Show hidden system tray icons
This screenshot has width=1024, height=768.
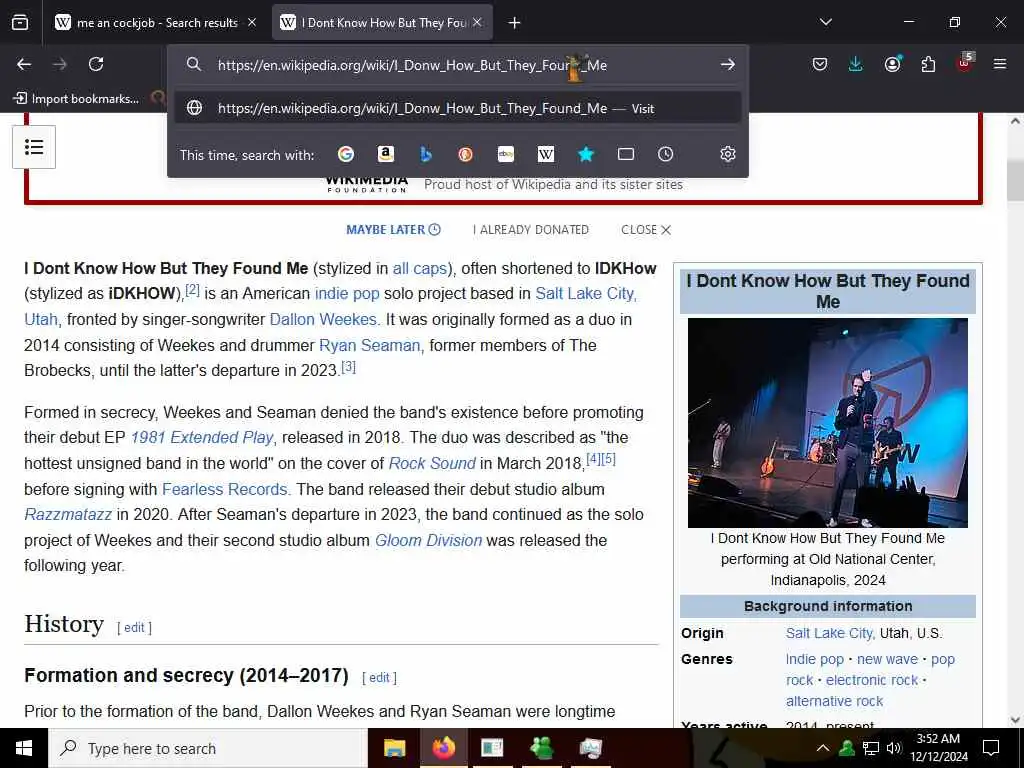823,748
